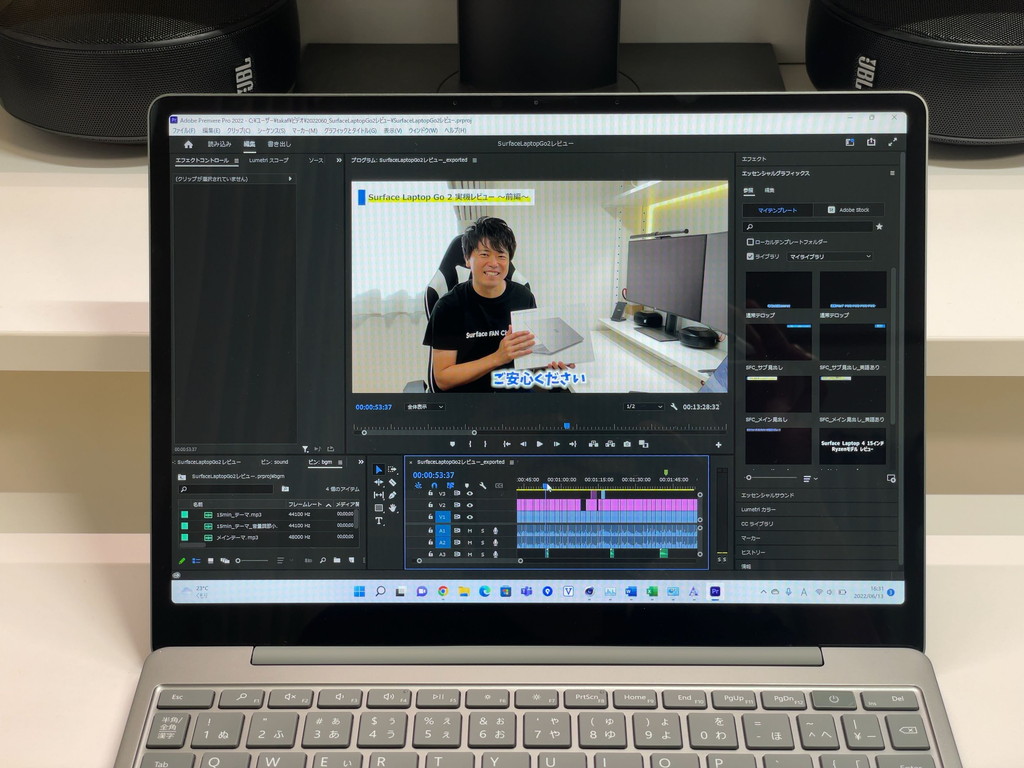Select the Pen tool

point(392,495)
